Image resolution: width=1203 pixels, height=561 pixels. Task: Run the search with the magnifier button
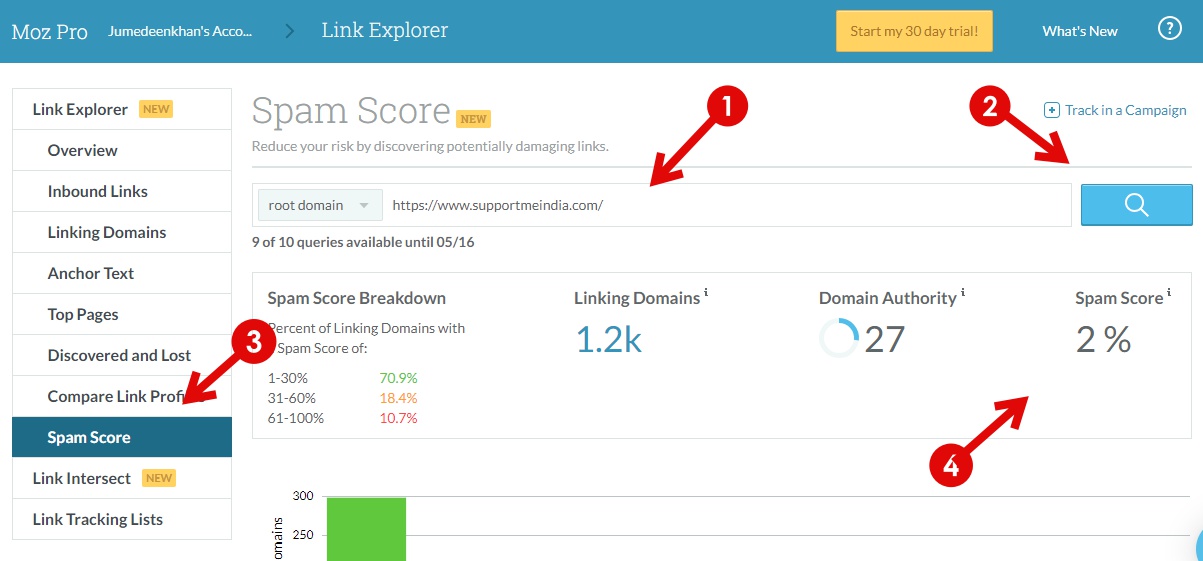click(1136, 205)
